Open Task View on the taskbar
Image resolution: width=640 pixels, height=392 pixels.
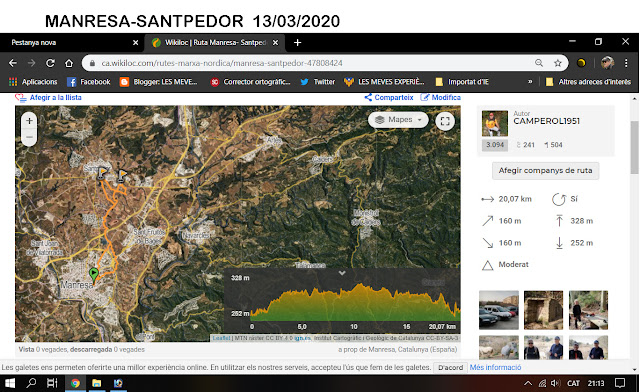coord(52,383)
